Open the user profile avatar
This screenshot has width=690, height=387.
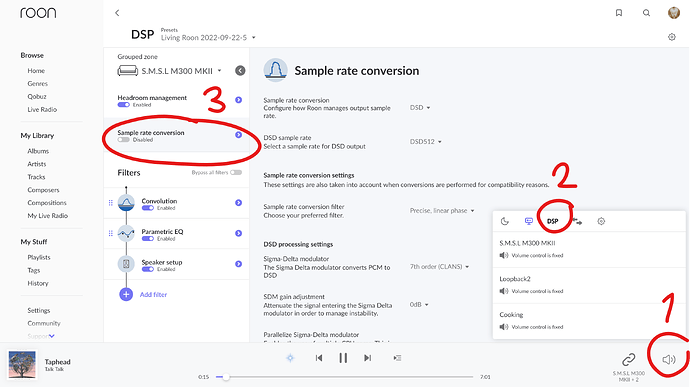tap(674, 13)
